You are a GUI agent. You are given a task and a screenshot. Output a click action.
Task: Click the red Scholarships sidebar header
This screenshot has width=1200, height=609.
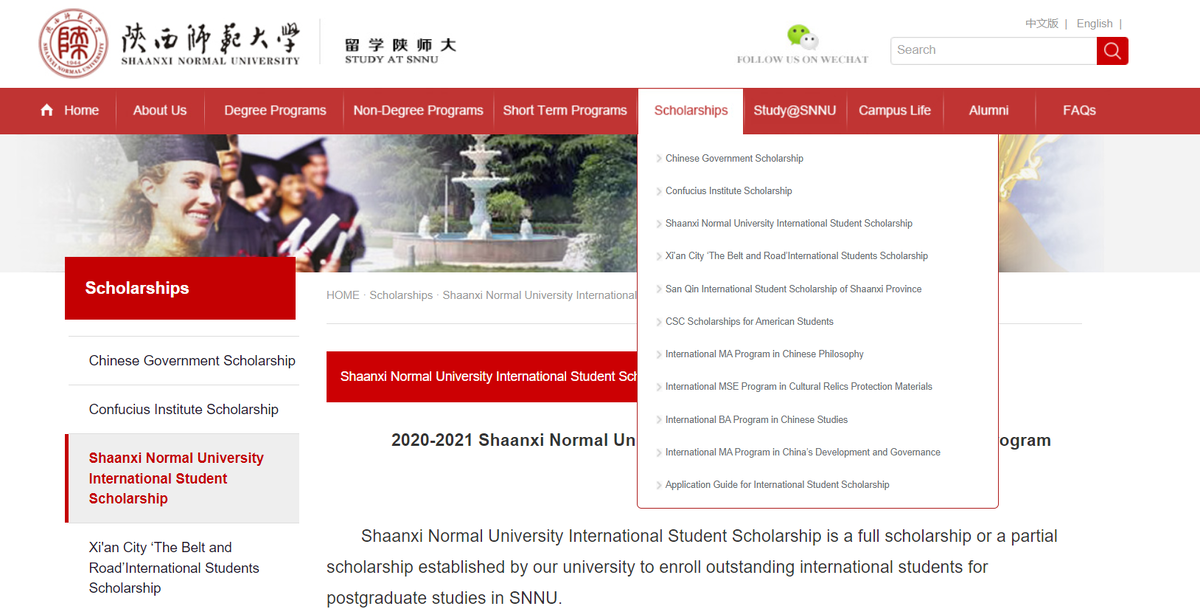click(180, 288)
